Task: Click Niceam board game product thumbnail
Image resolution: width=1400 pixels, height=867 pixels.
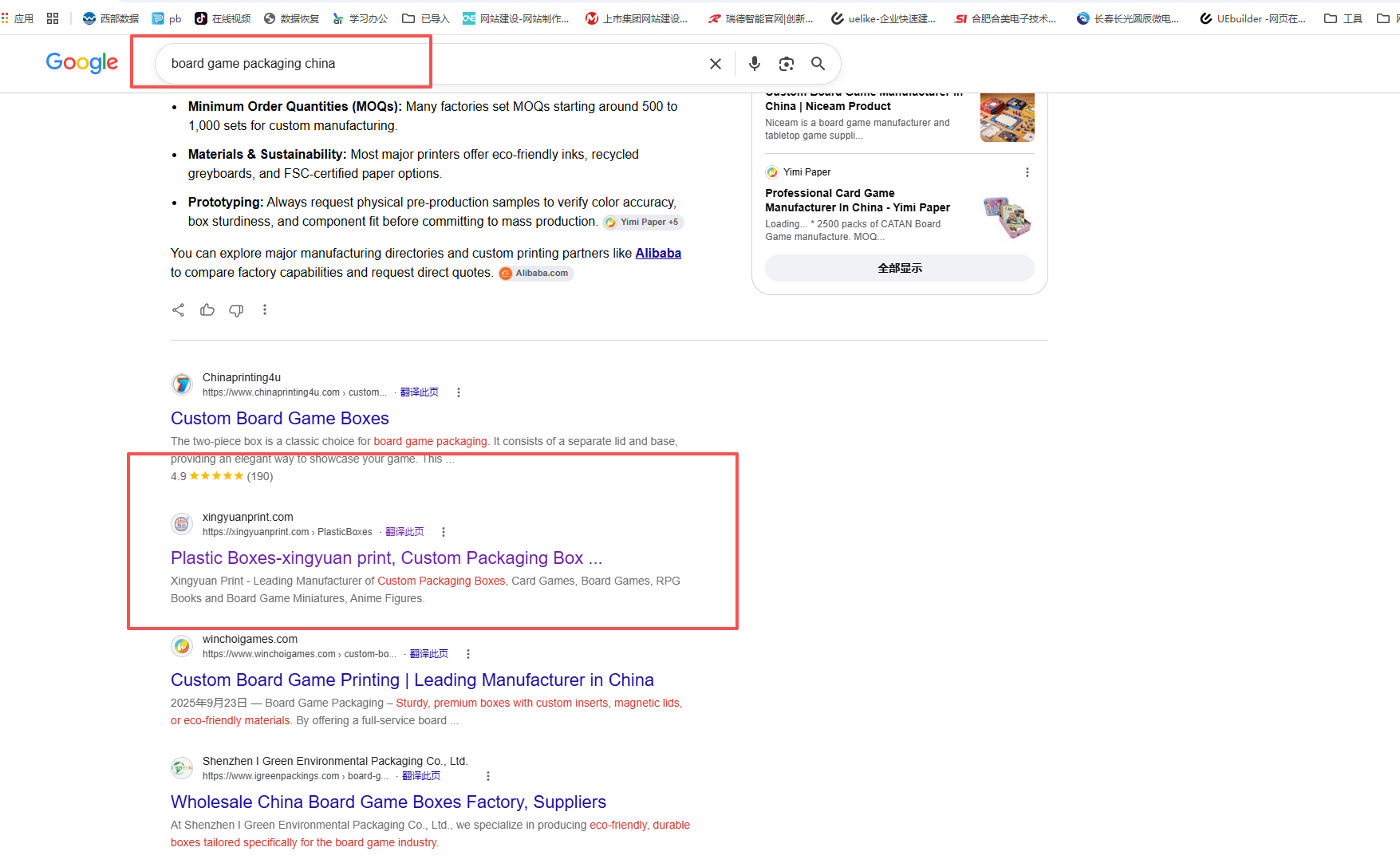Action: 1008,117
